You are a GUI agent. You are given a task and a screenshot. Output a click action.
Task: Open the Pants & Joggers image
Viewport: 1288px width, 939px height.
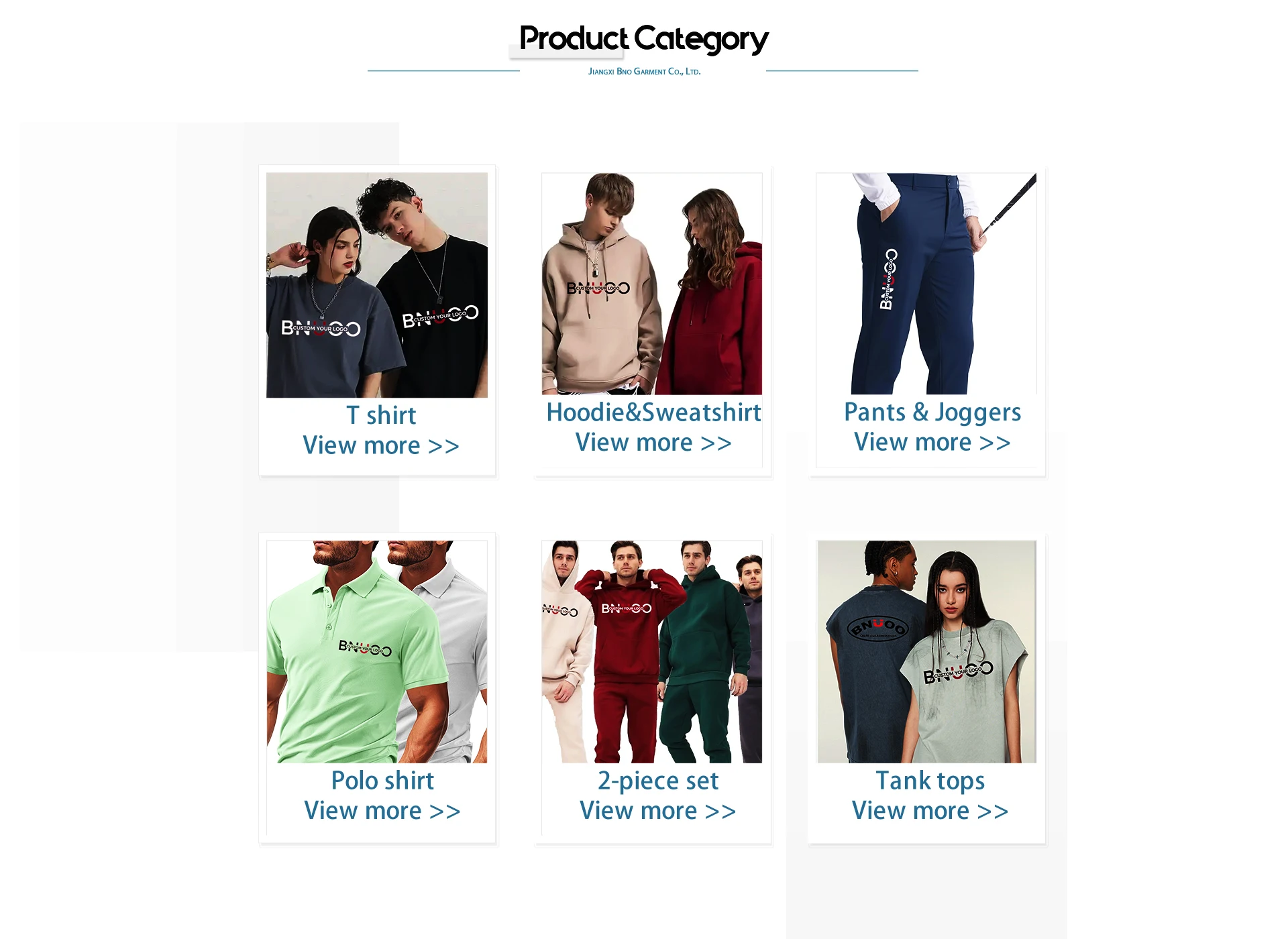(x=926, y=284)
